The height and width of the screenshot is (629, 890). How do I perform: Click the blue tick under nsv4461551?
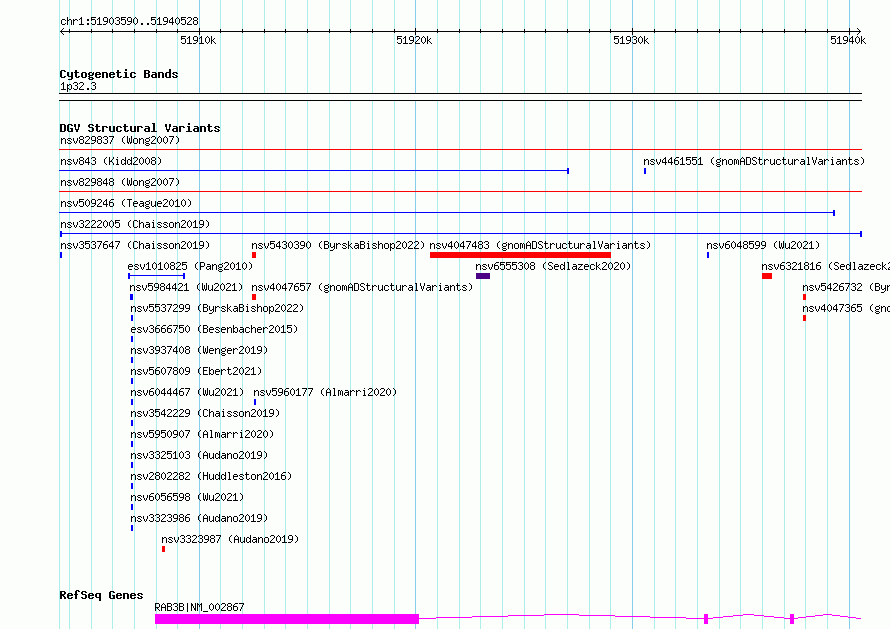645,171
